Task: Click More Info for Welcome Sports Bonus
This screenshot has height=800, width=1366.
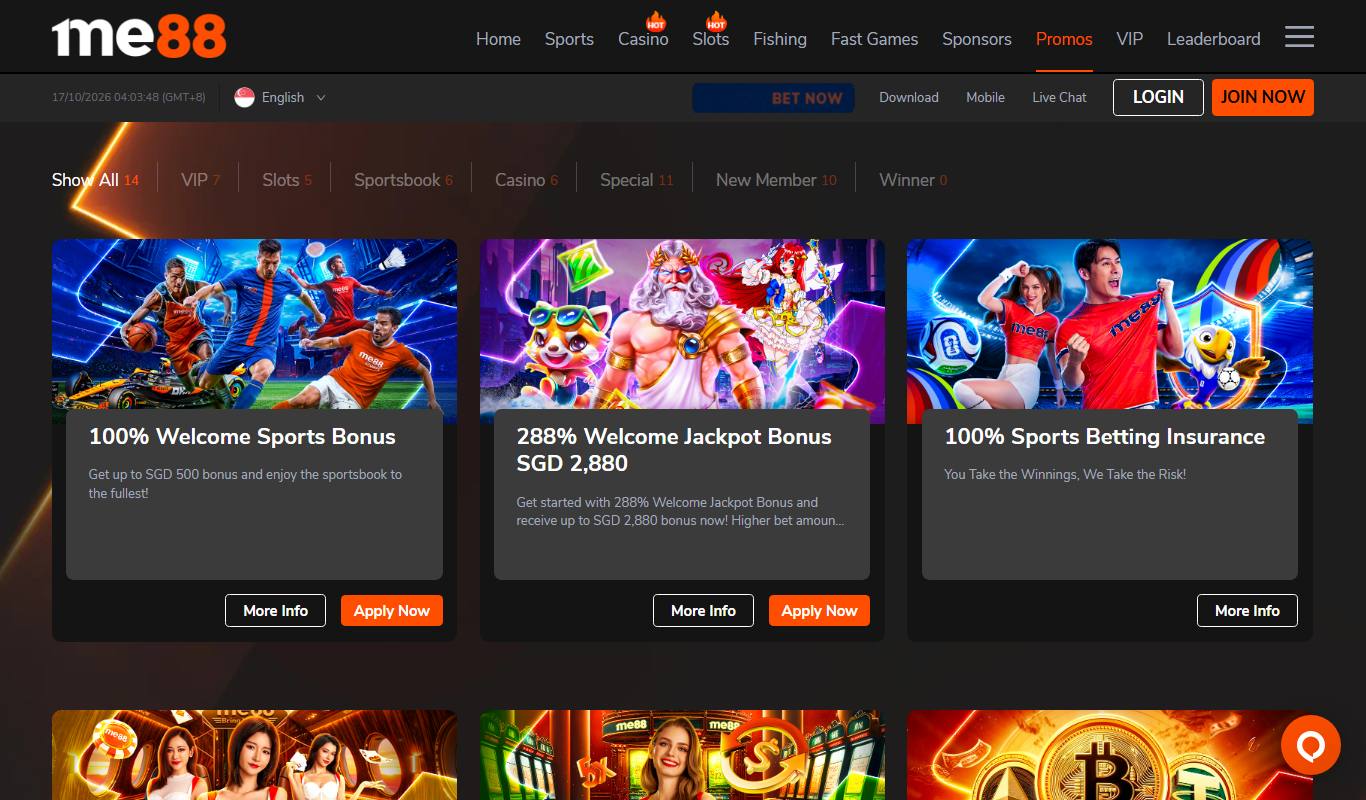Action: click(275, 611)
